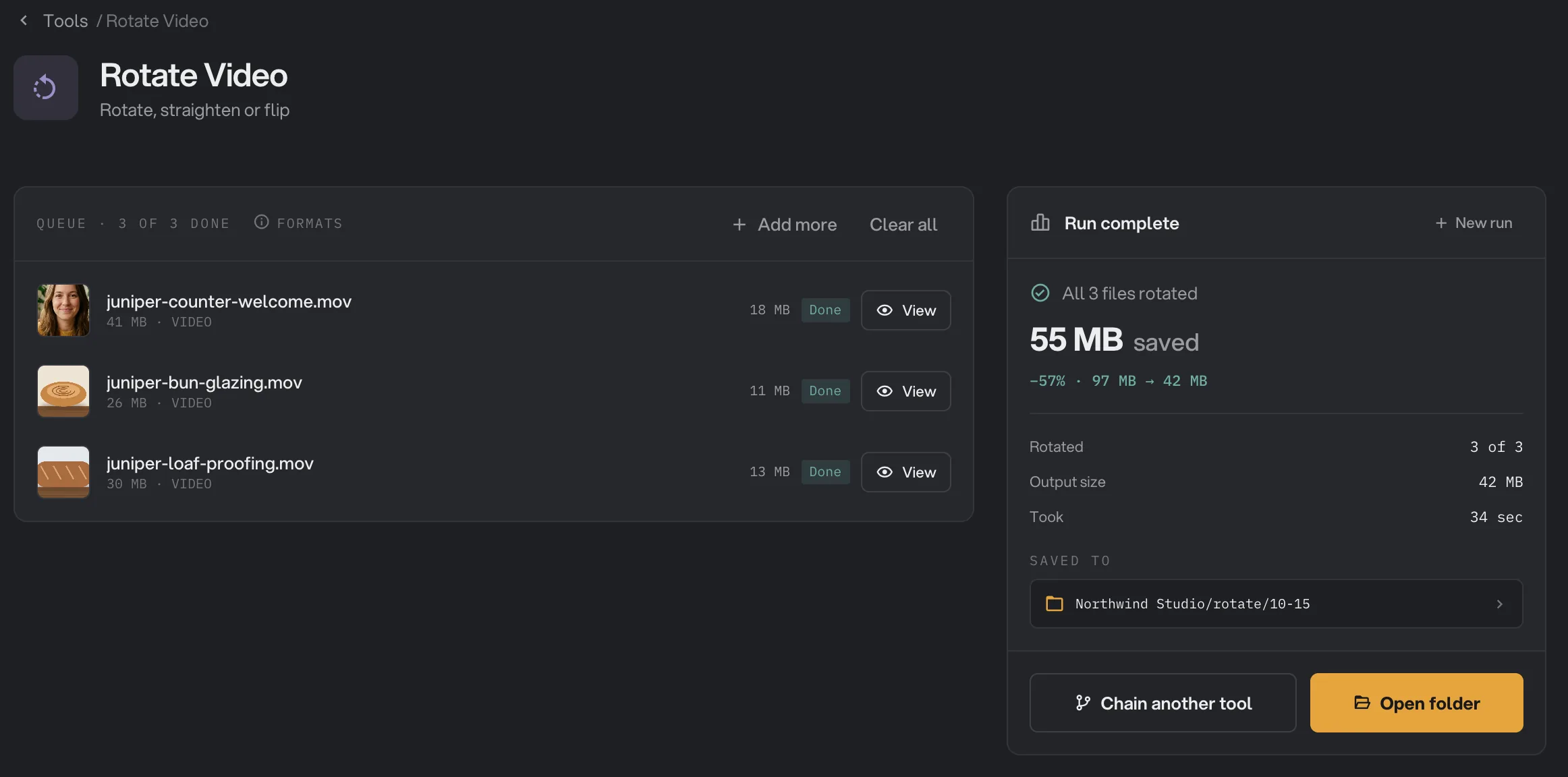Click the FORMATS info icon
The image size is (1568, 777).
(261, 222)
